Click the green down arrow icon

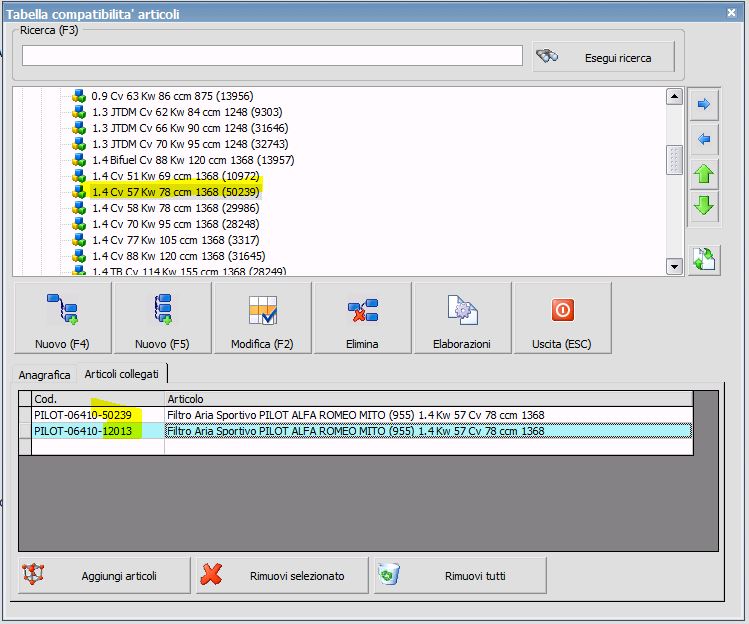click(x=704, y=206)
